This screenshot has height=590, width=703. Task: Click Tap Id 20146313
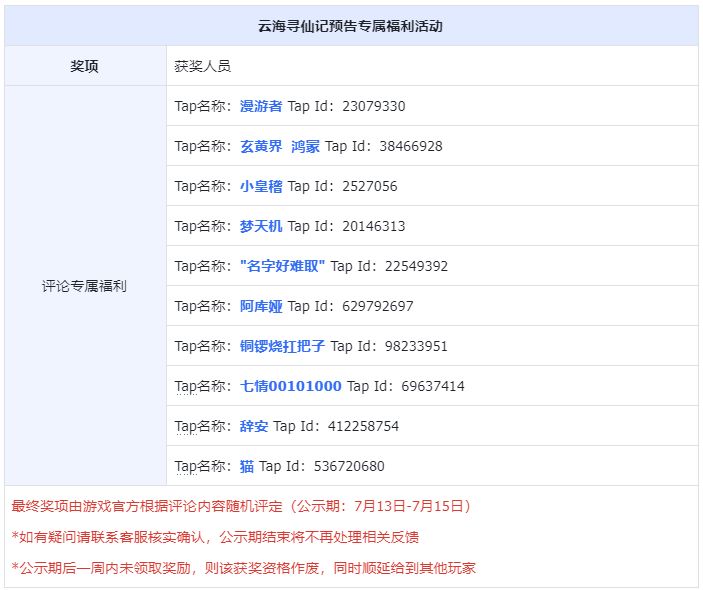coord(347,226)
